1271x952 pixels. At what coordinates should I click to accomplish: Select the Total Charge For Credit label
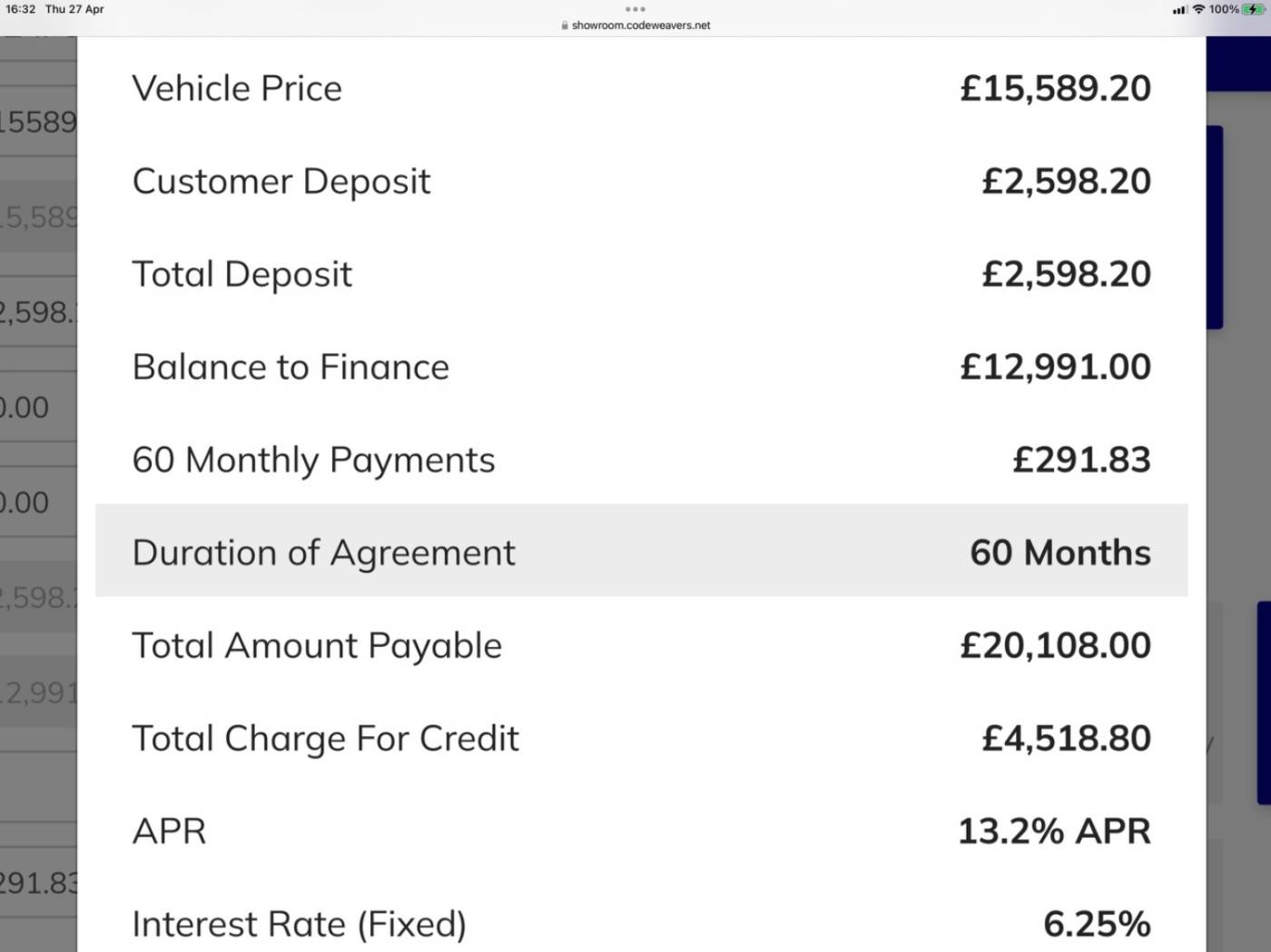coord(325,739)
